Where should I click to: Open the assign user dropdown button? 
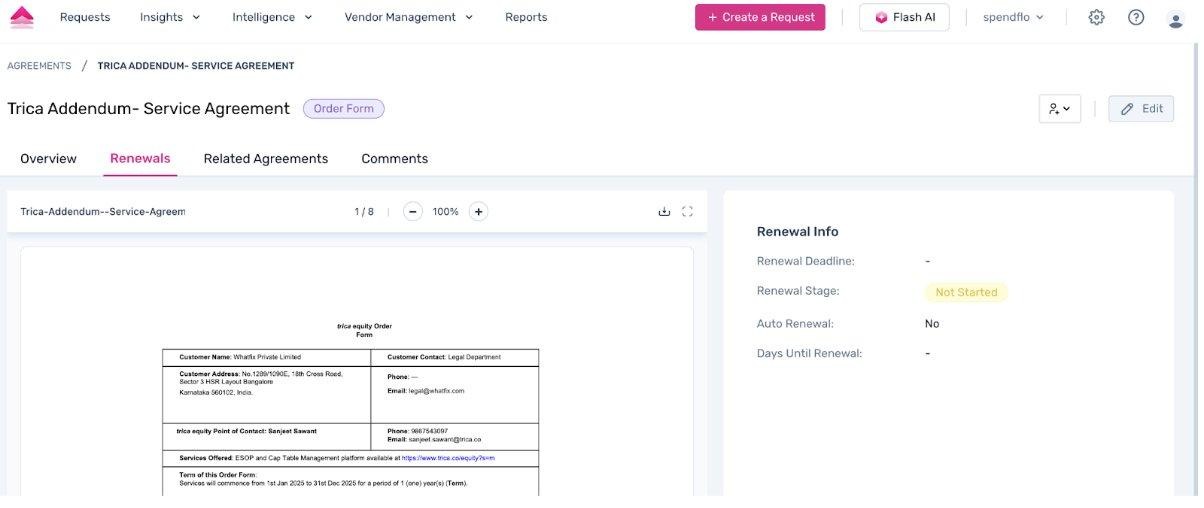[x=1060, y=109]
